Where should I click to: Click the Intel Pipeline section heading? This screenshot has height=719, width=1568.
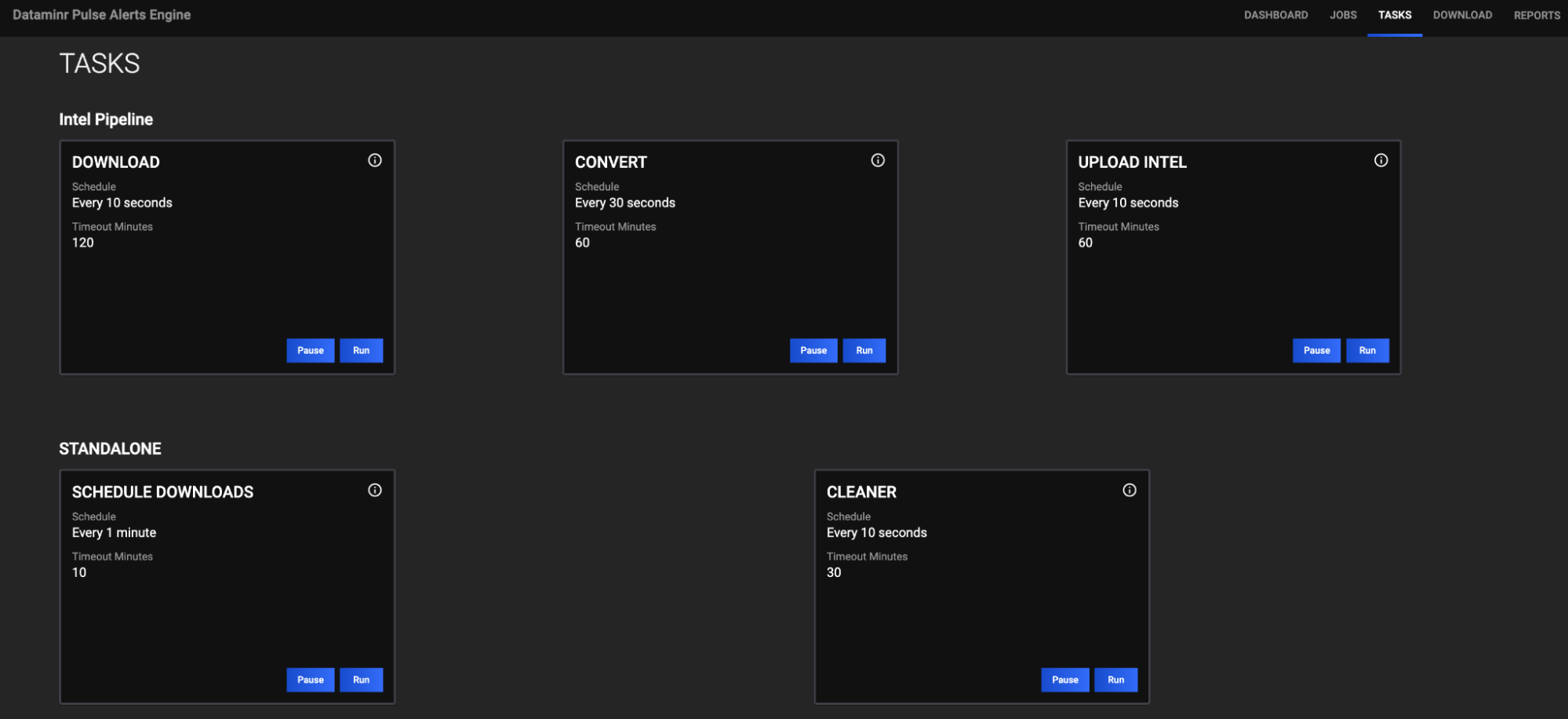[106, 119]
